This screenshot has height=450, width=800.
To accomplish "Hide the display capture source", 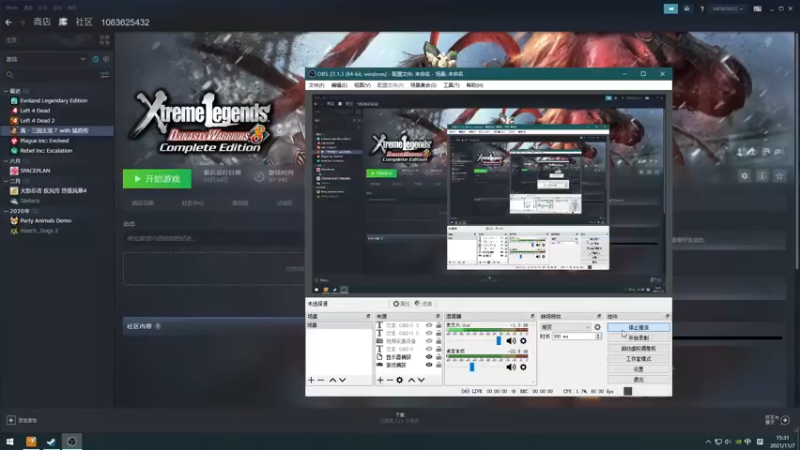I will pyautogui.click(x=429, y=357).
